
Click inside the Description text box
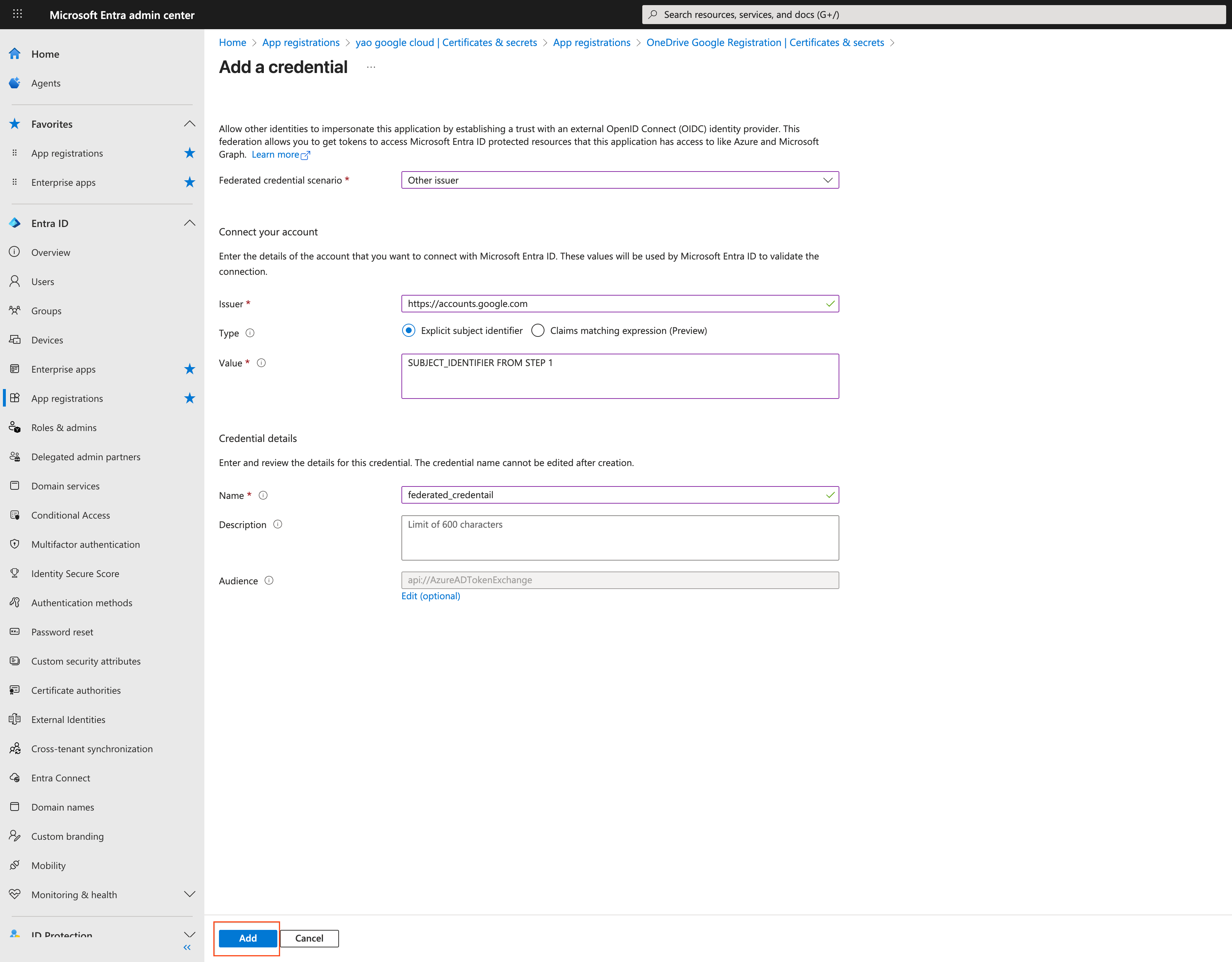click(620, 537)
